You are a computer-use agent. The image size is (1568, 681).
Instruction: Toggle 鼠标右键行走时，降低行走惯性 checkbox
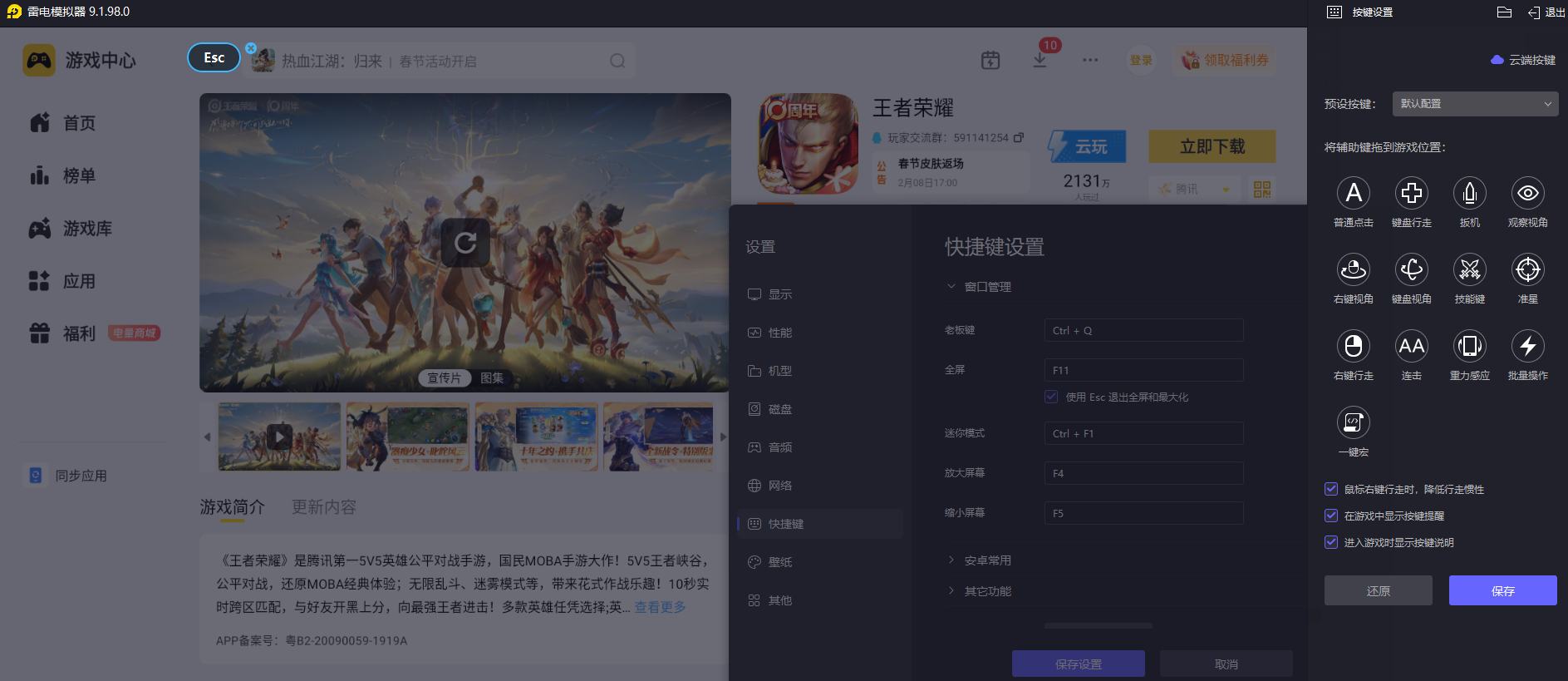1331,489
